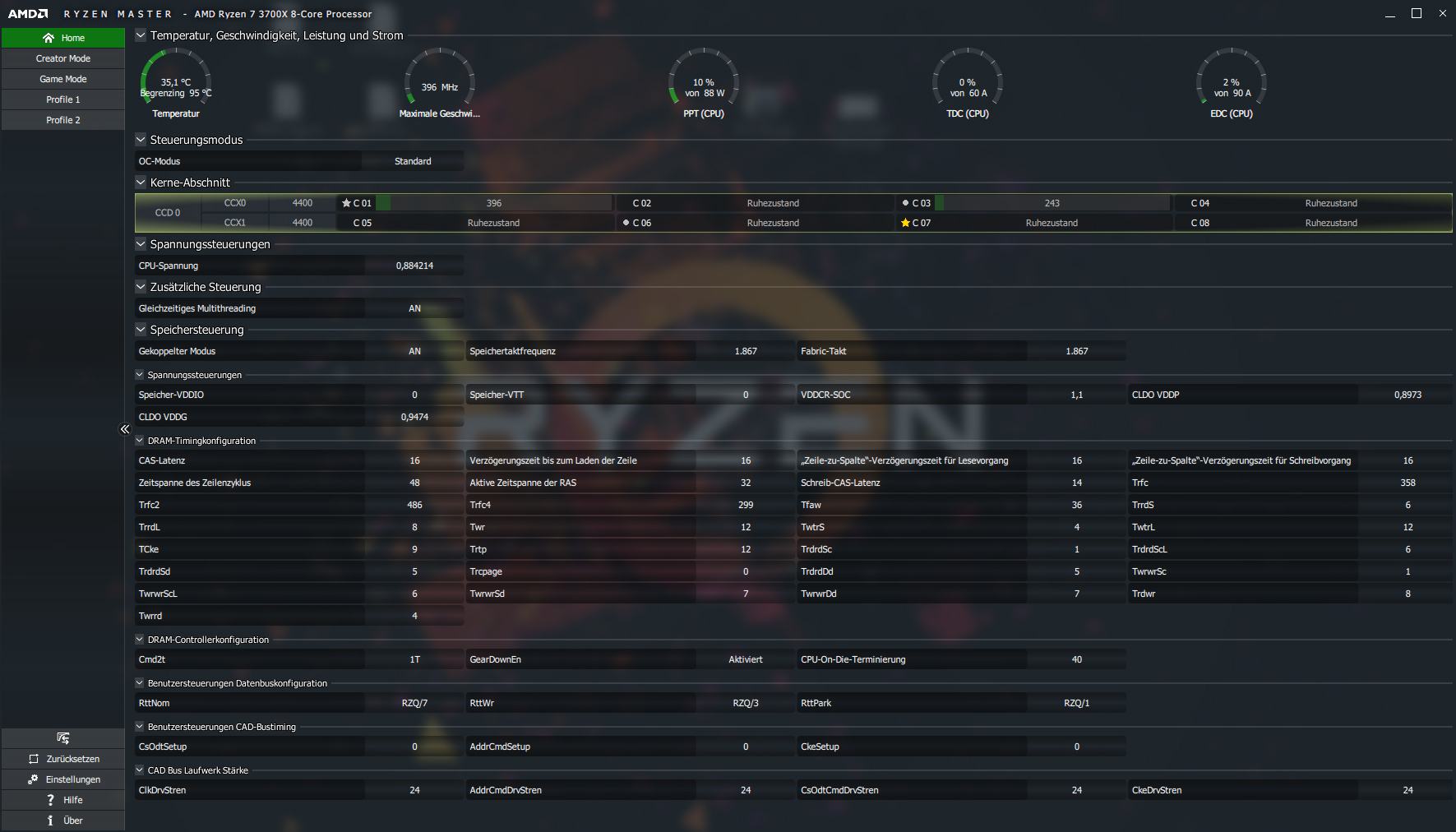Image resolution: width=1456 pixels, height=832 pixels.
Task: Click the Fabric-Takt value field
Action: click(x=1077, y=351)
